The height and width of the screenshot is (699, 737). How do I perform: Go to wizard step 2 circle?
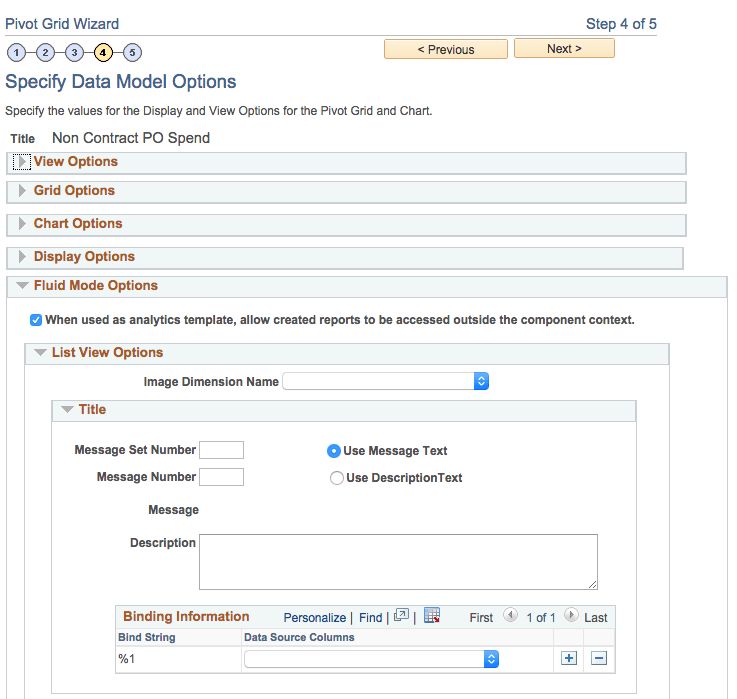[x=46, y=52]
